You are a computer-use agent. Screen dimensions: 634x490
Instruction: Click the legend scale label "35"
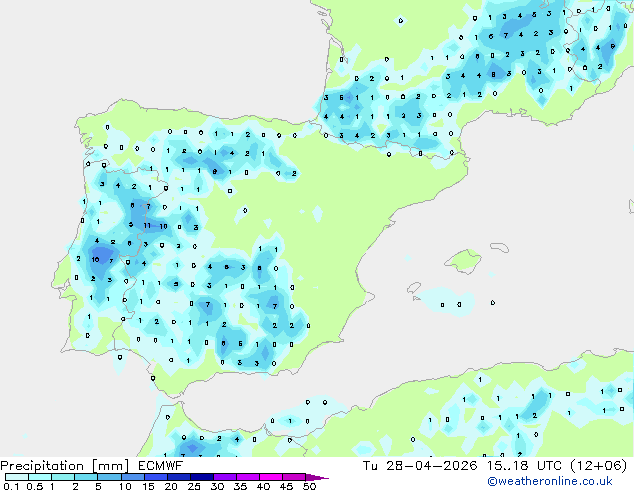point(240,486)
